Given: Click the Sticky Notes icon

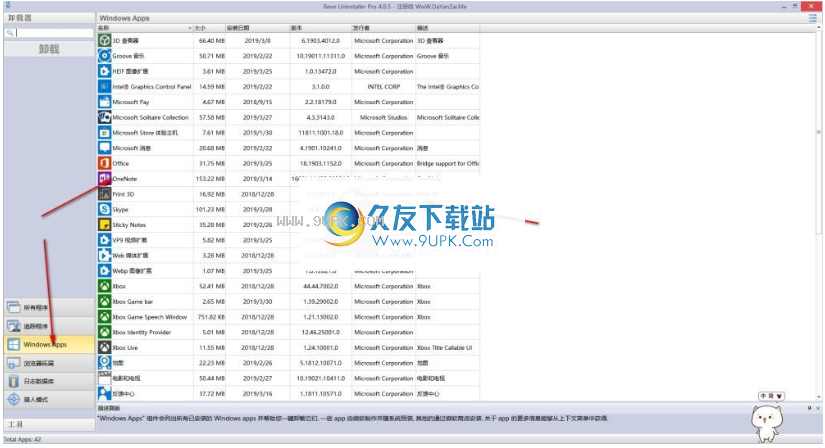Looking at the screenshot, I should pos(105,225).
